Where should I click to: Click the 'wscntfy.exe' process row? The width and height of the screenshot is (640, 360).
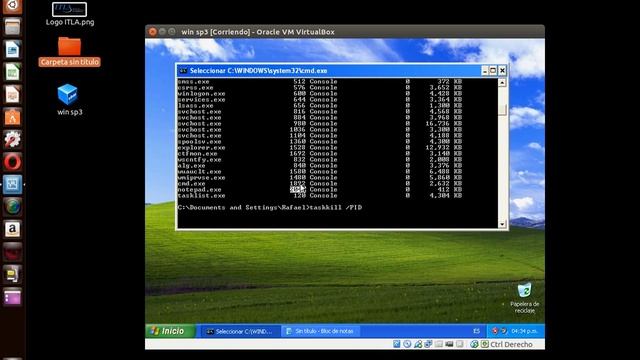320,160
